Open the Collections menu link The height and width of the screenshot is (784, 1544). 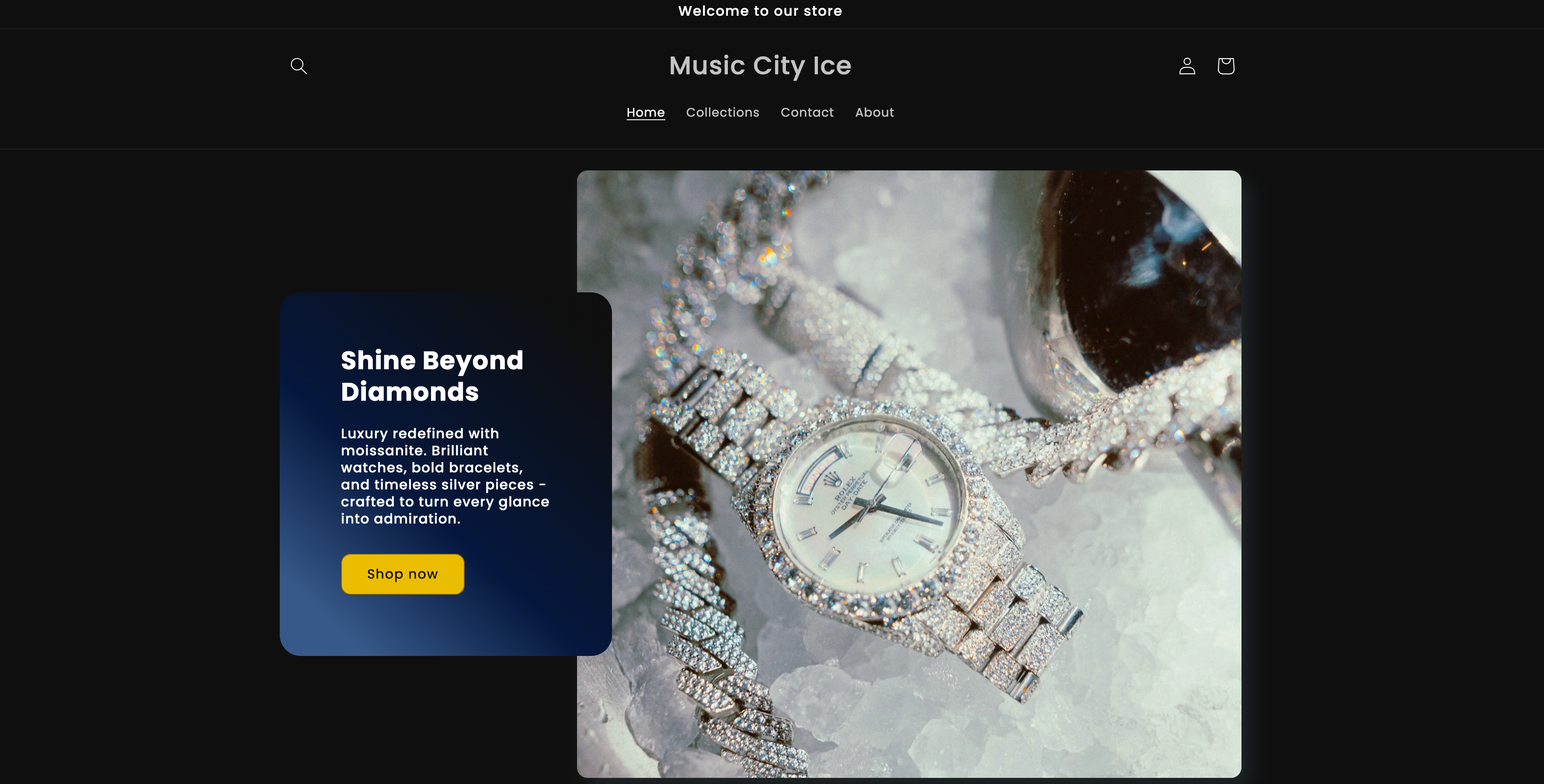[x=722, y=113]
